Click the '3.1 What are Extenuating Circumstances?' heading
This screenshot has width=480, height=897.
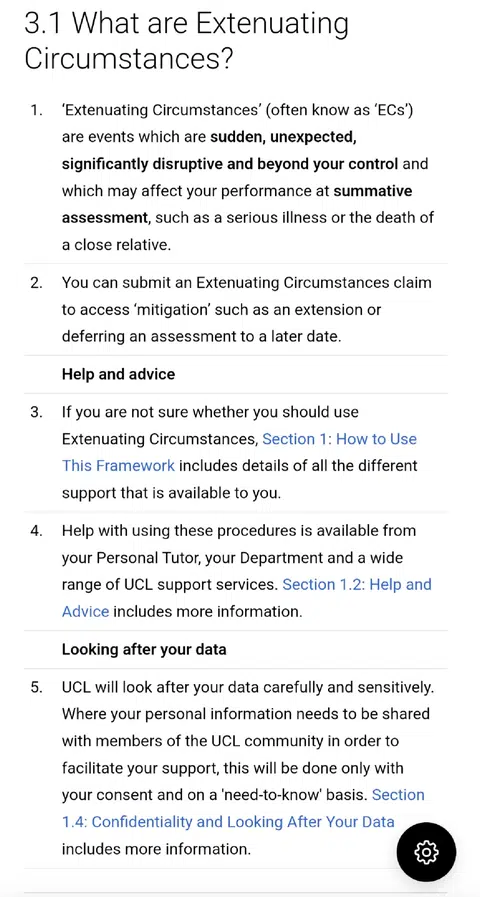(187, 41)
